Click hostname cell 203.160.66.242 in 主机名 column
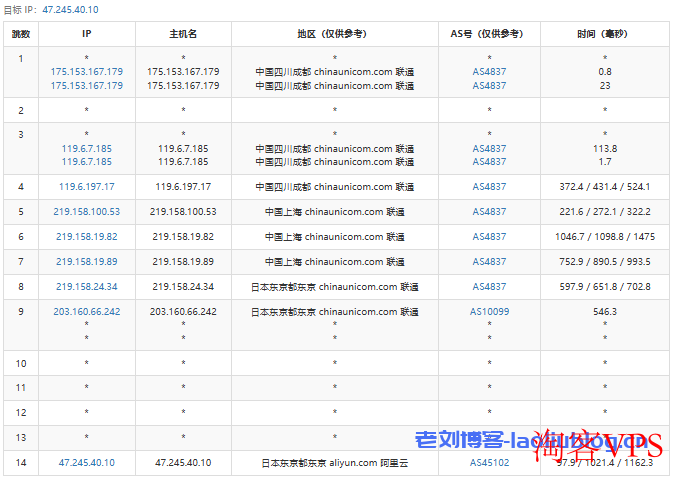The height and width of the screenshot is (478, 674). 183,311
